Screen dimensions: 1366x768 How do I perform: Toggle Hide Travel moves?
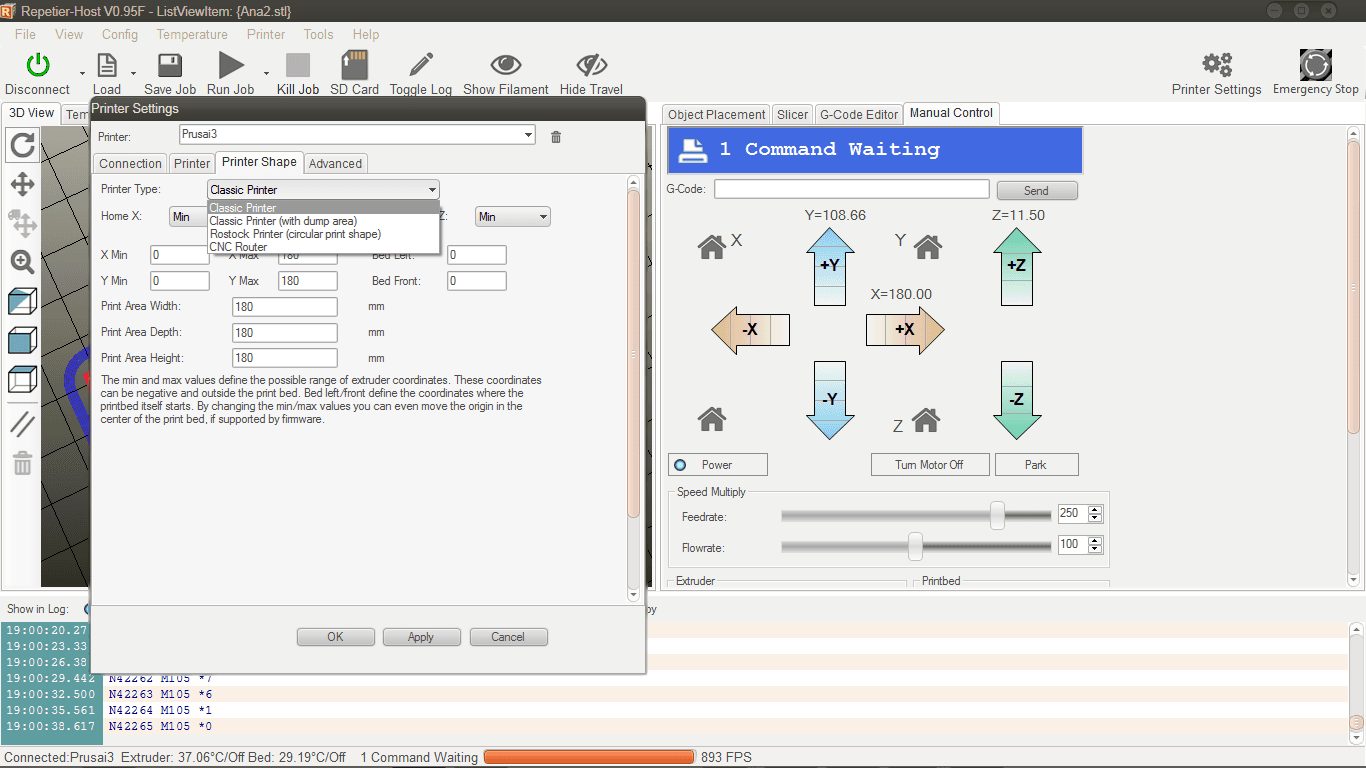click(590, 65)
